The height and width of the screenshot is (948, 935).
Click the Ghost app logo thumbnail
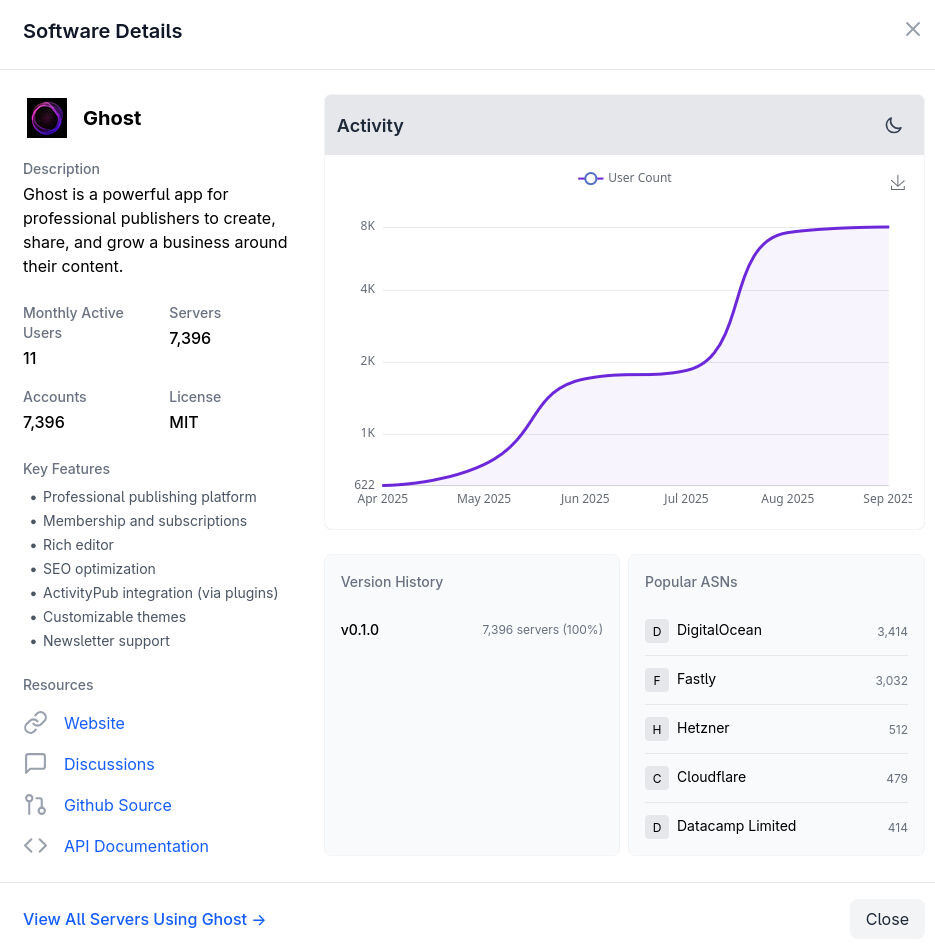point(47,118)
